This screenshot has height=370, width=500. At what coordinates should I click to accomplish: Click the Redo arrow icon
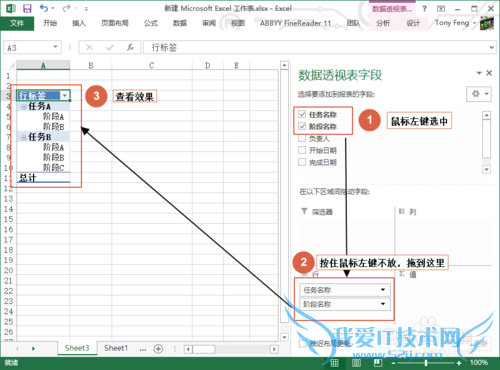point(67,8)
